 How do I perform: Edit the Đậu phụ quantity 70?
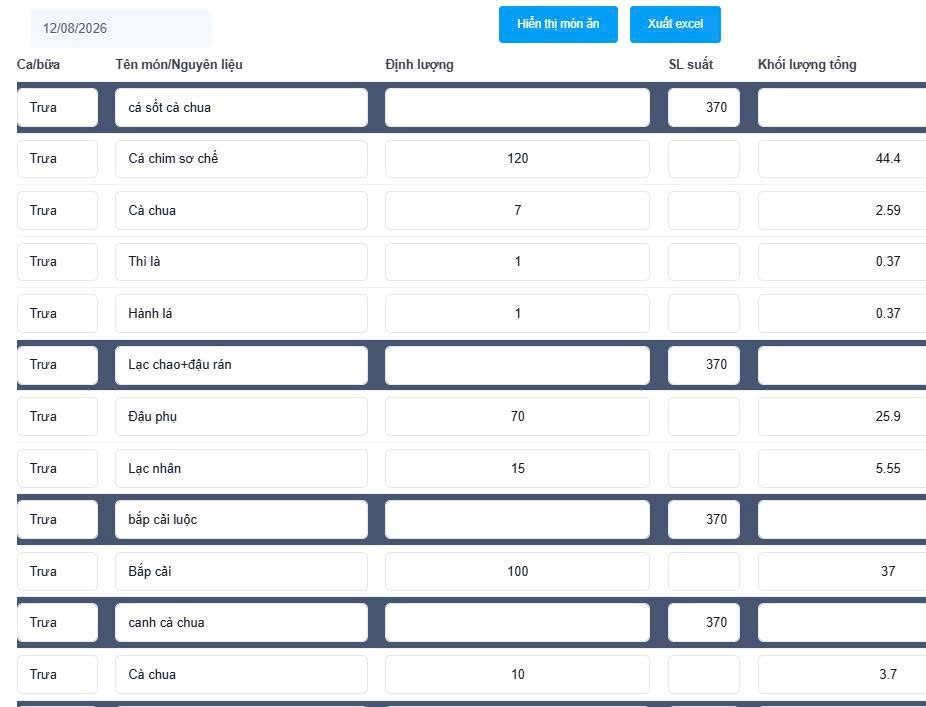517,416
